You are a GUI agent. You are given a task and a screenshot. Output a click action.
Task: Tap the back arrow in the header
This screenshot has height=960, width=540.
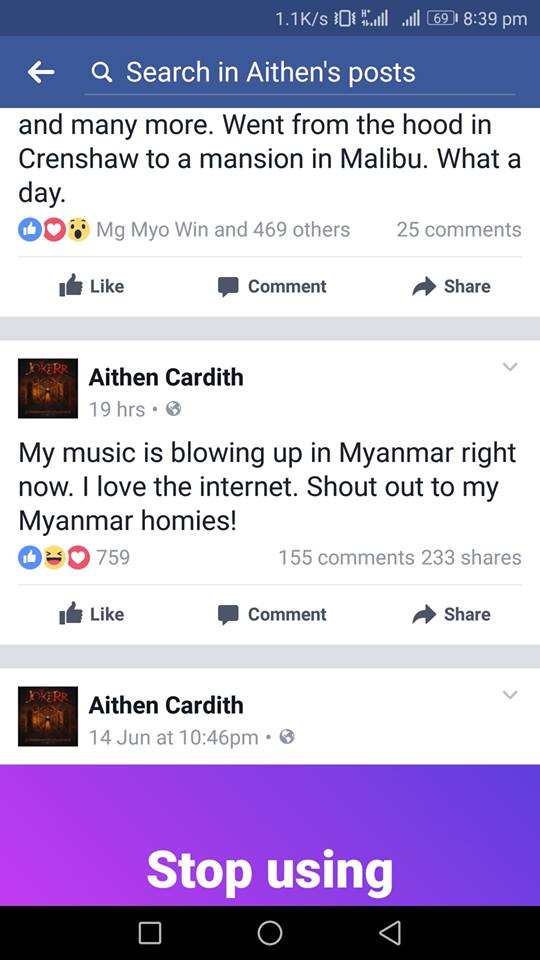[x=41, y=73]
